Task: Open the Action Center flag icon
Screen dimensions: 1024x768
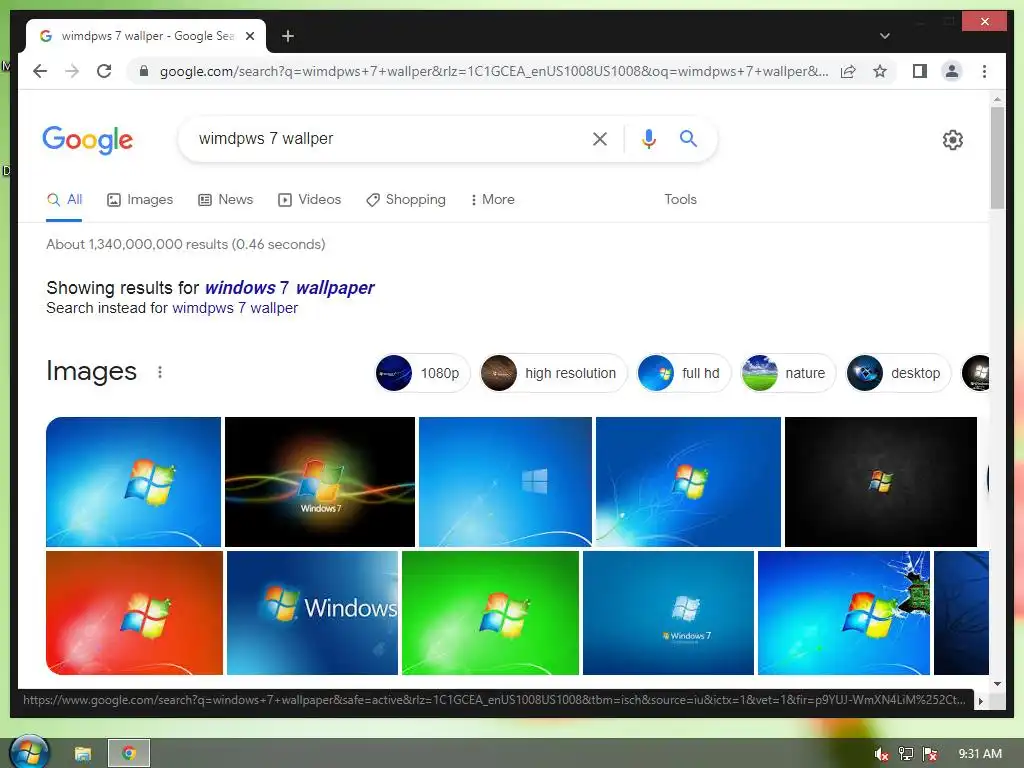Action: point(930,754)
